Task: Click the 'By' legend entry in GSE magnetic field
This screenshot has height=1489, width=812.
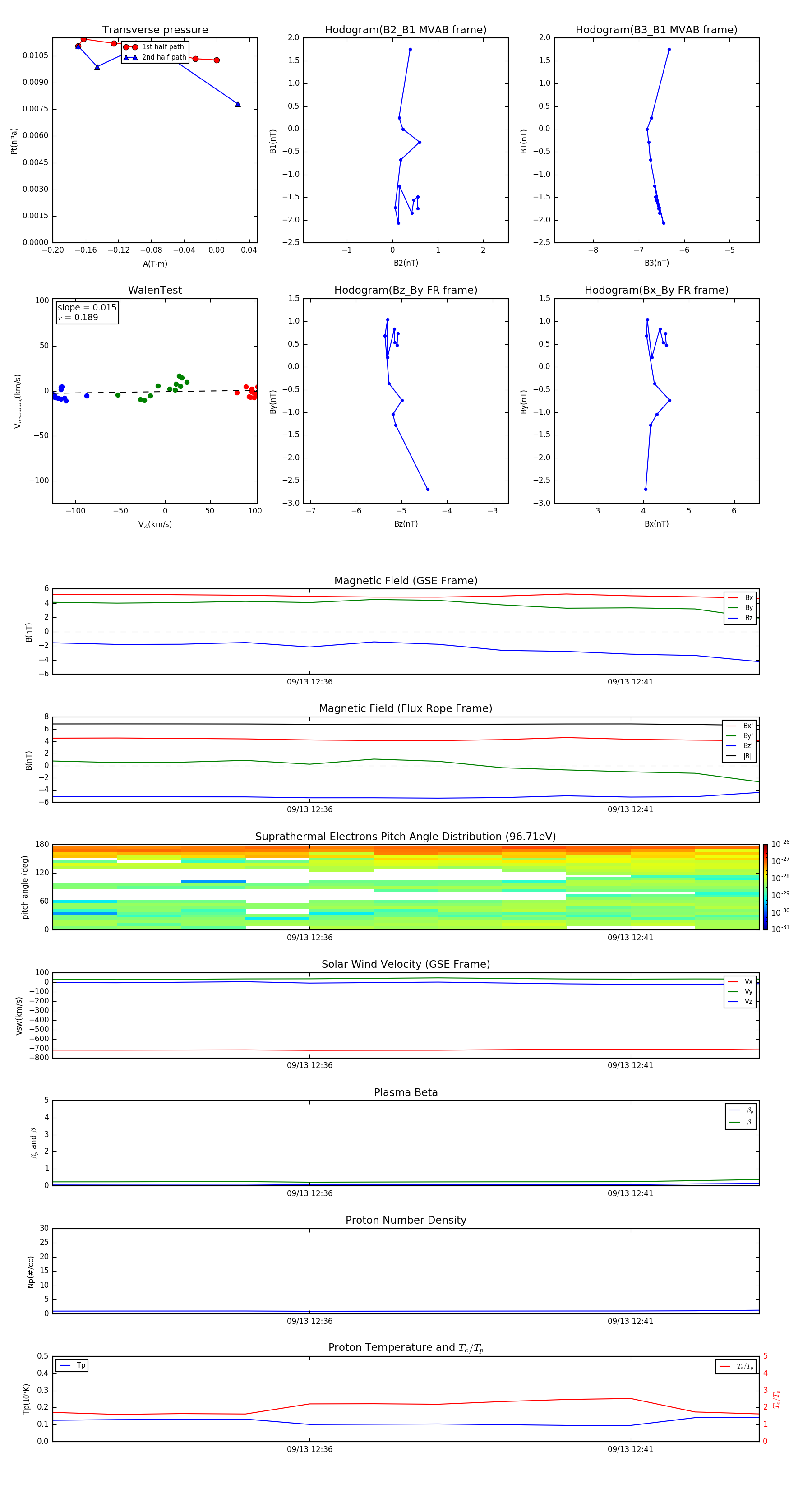Action: point(740,608)
